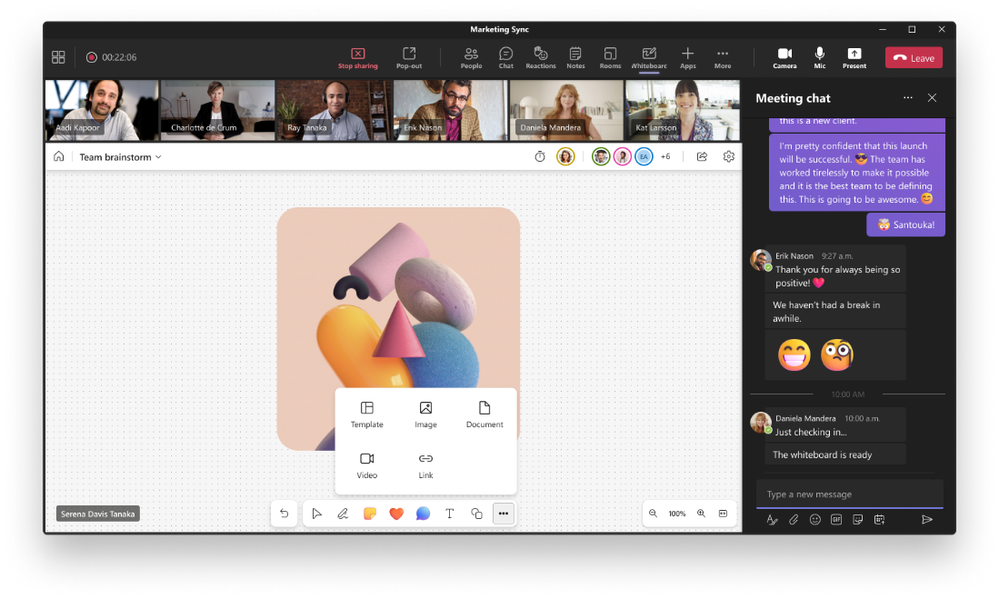999x599 pixels.
Task: Expand the Team brainstorm dropdown
Action: tap(120, 157)
